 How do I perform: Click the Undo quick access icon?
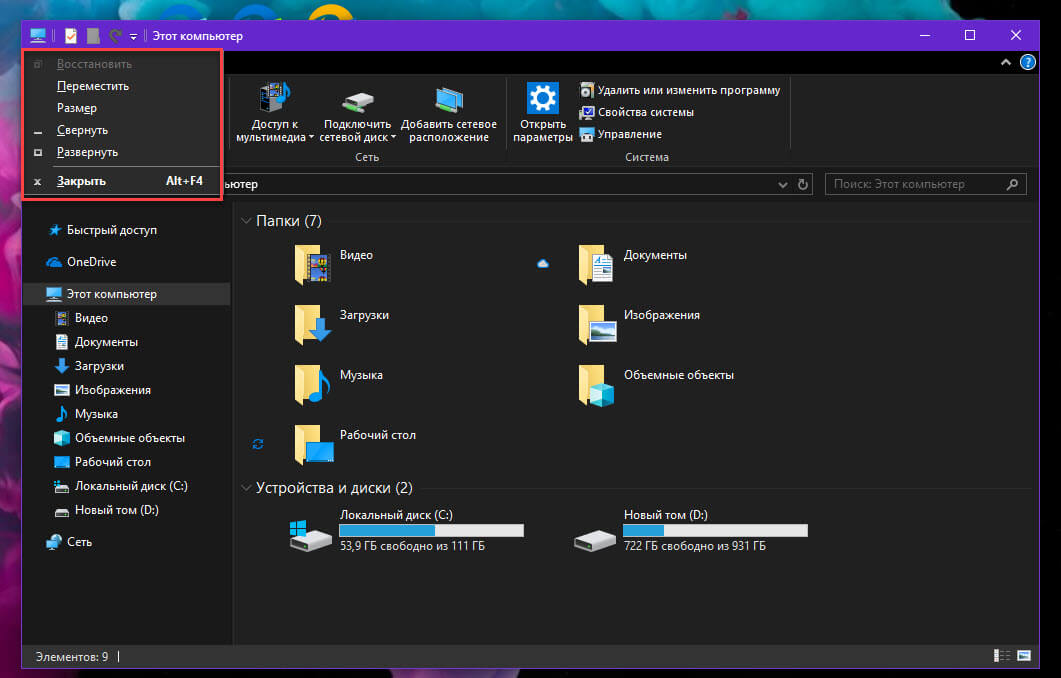pos(116,36)
